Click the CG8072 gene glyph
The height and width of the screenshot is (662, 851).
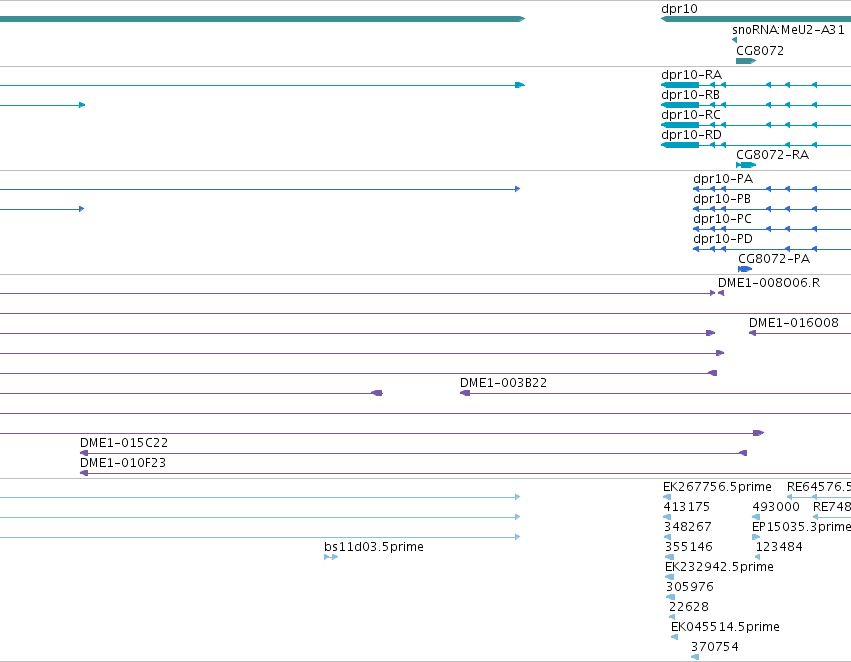(x=746, y=61)
